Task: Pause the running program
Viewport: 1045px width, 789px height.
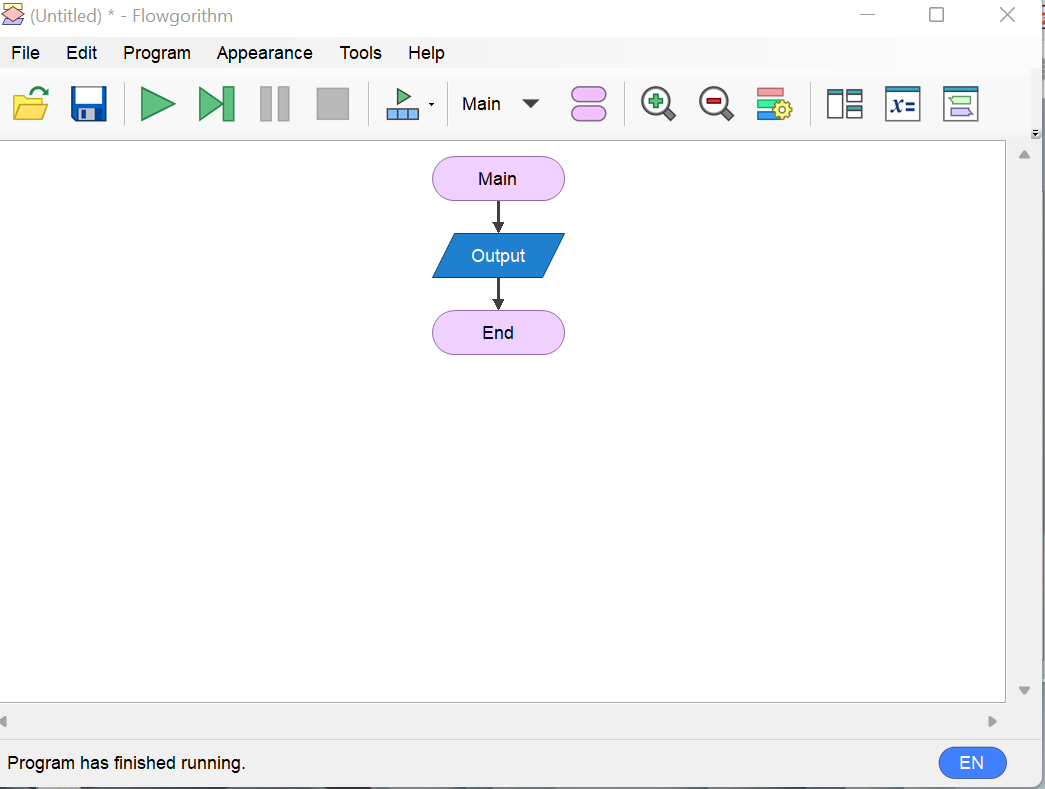Action: 274,103
